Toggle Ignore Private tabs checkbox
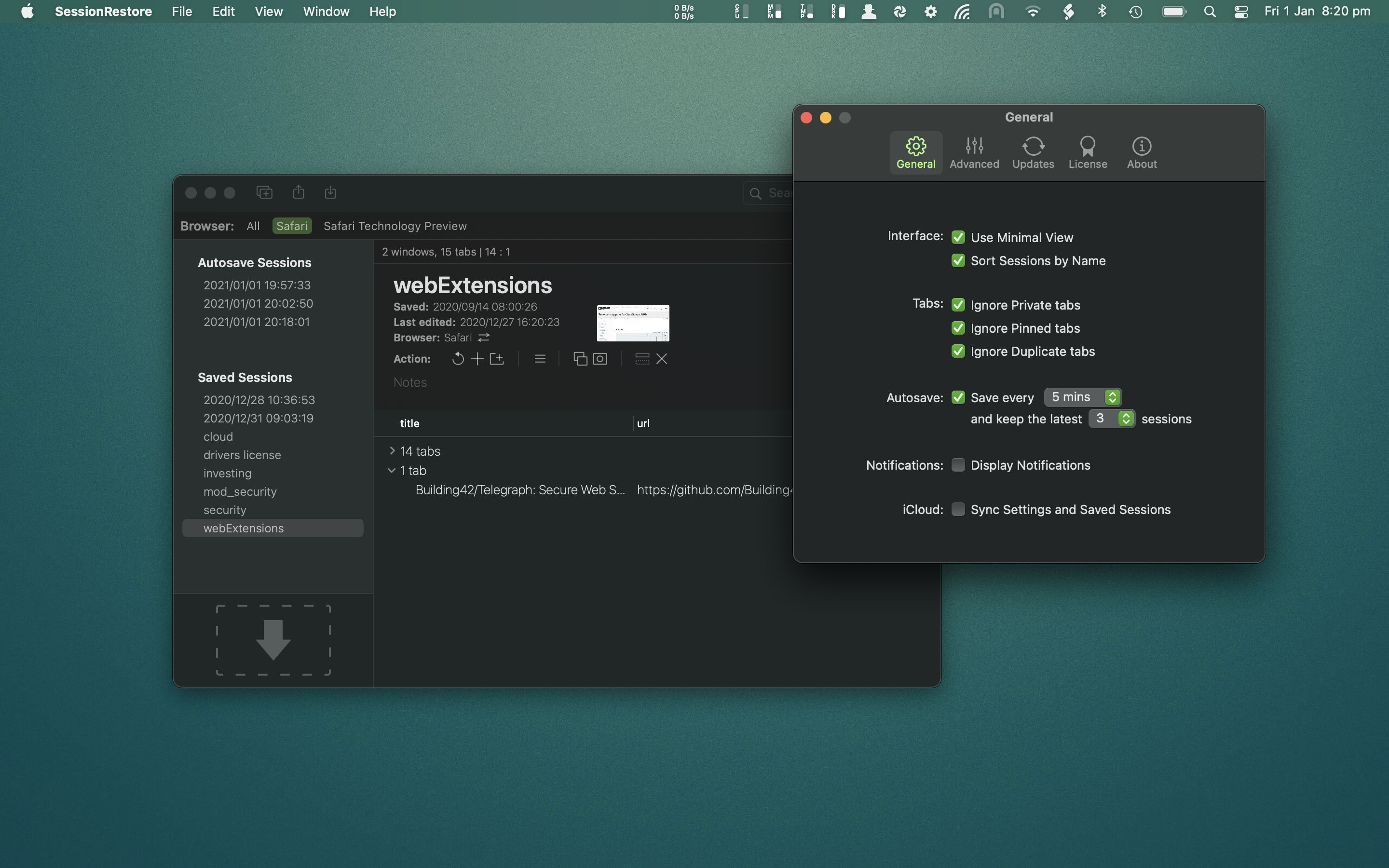 pos(958,305)
